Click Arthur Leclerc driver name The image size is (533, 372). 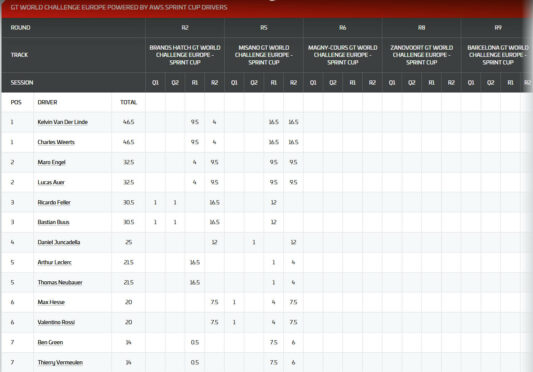54,262
